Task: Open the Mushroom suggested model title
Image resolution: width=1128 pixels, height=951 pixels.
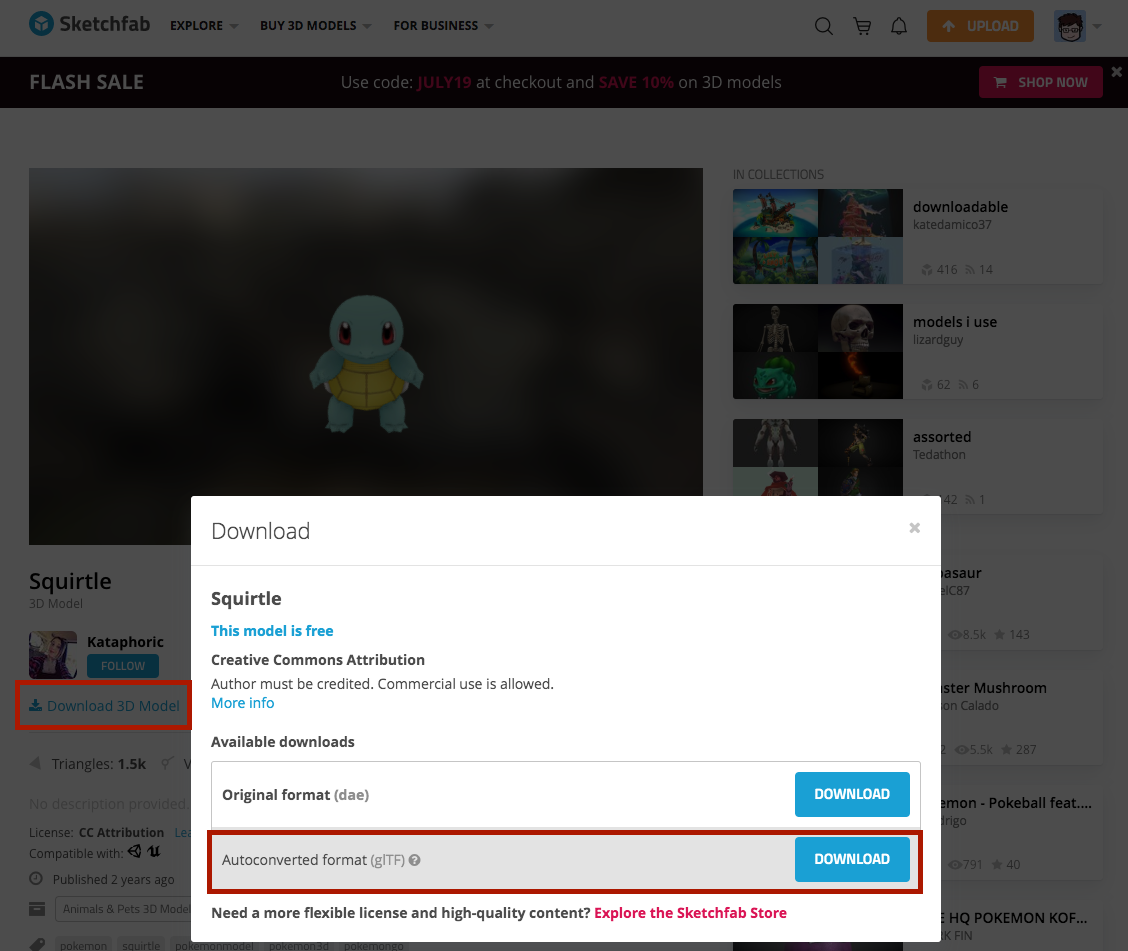Action: [993, 688]
